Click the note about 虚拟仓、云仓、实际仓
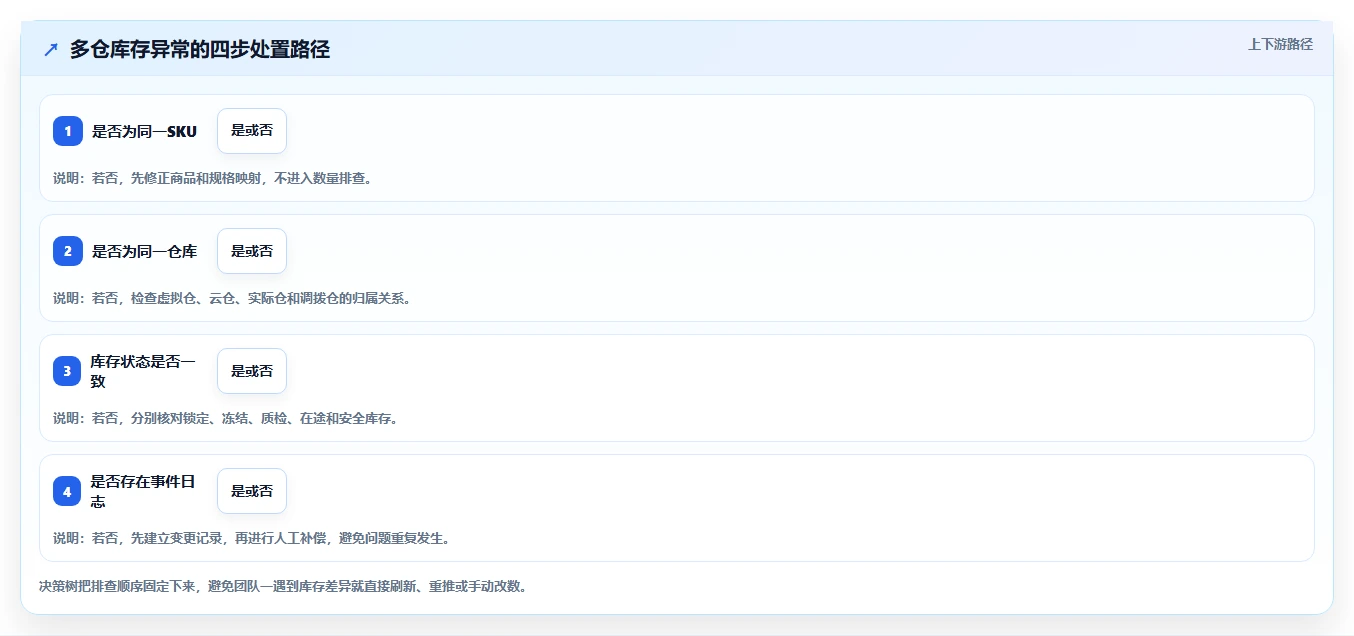Screen dimensions: 1354x636 click(x=232, y=298)
